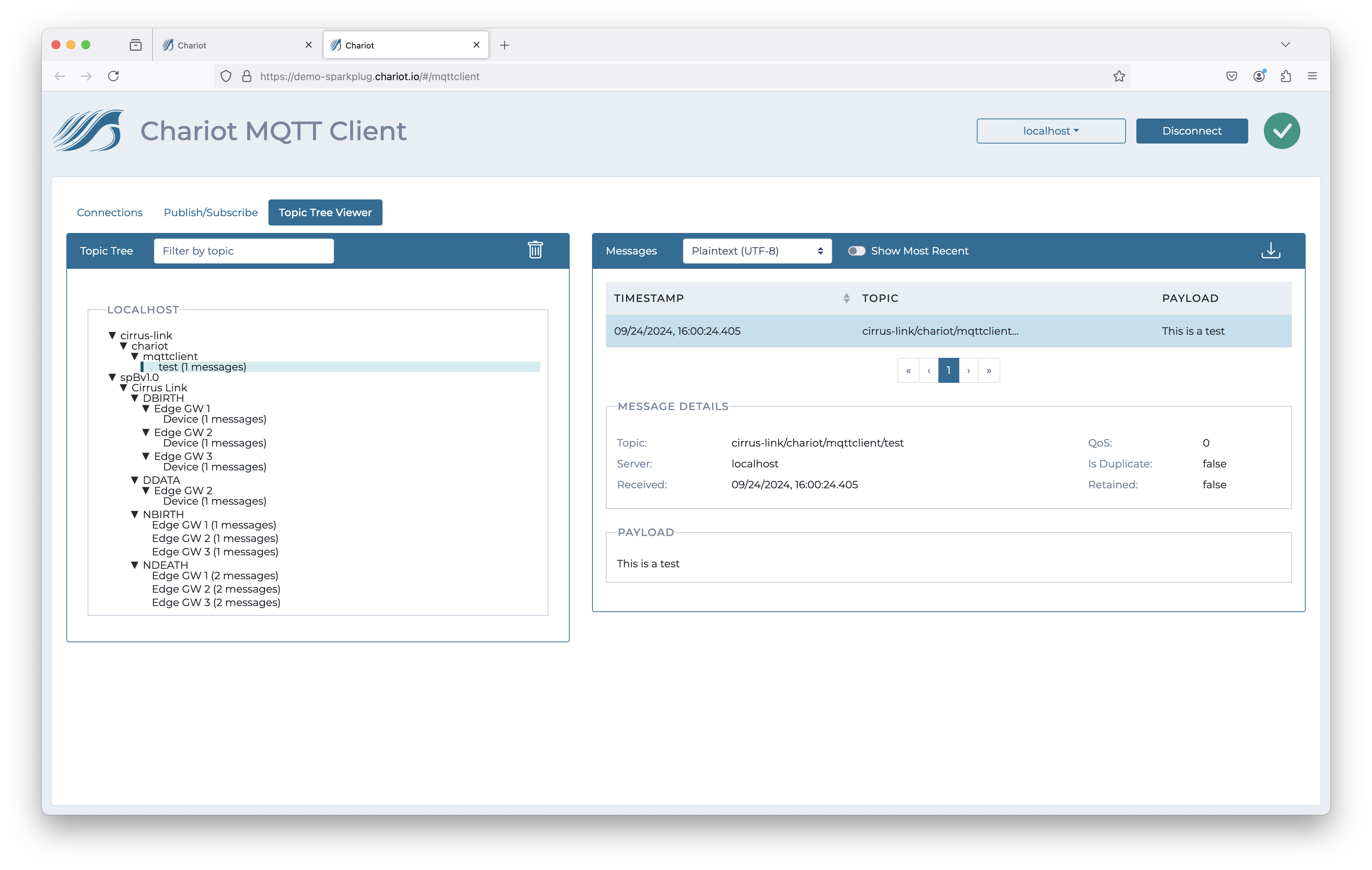The height and width of the screenshot is (870, 1372).
Task: Collapse Edge GW 3 under DBIRTH
Action: (147, 456)
